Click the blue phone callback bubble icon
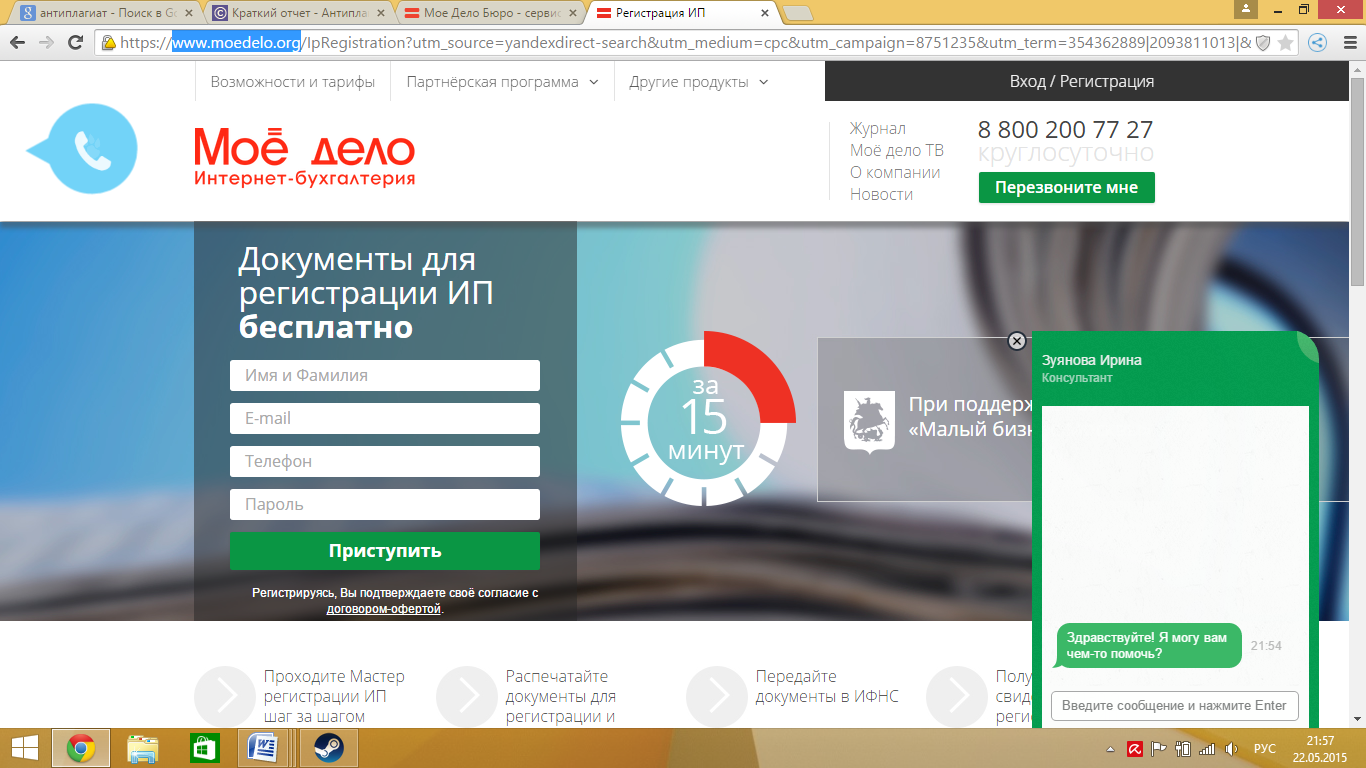The width and height of the screenshot is (1366, 768). pyautogui.click(x=82, y=149)
